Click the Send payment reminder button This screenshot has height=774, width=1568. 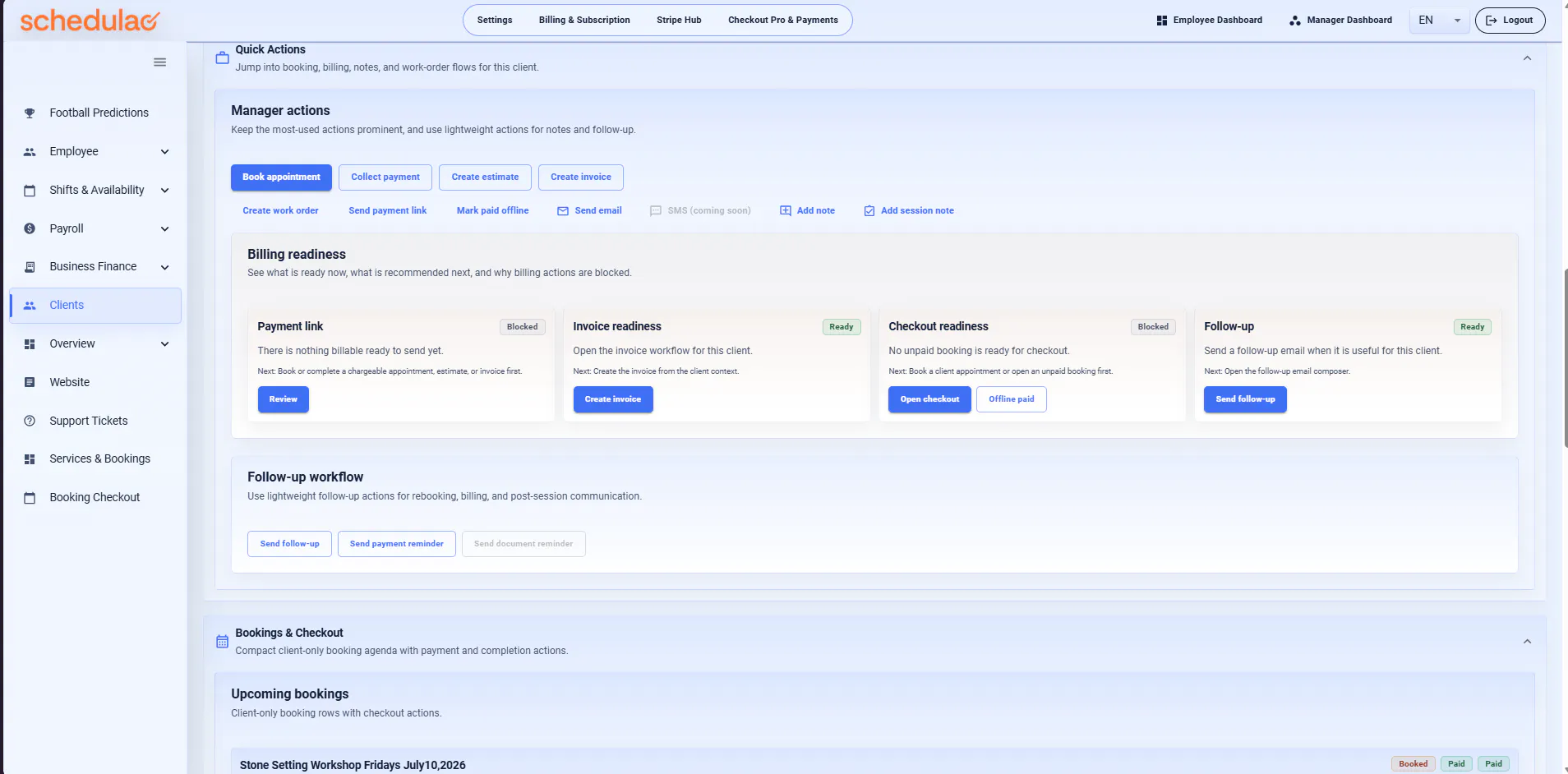pos(397,544)
